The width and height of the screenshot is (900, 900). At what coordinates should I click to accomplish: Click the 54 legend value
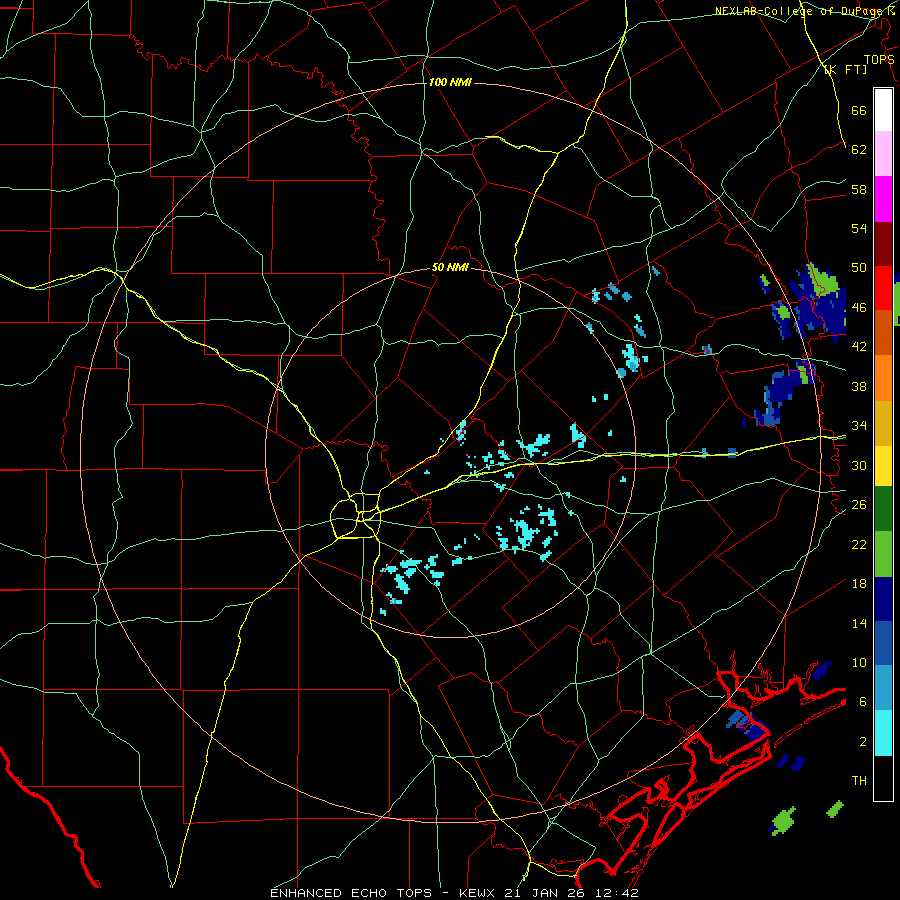tap(859, 228)
